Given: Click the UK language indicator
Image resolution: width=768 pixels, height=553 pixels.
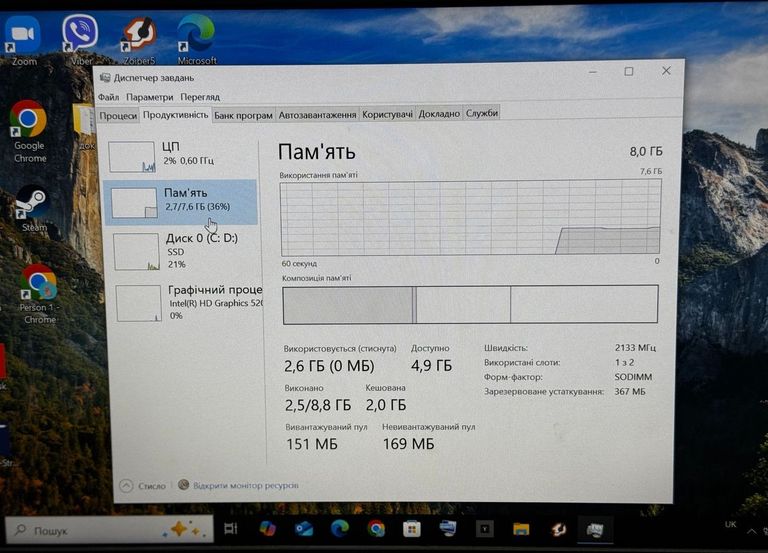Looking at the screenshot, I should [x=730, y=525].
